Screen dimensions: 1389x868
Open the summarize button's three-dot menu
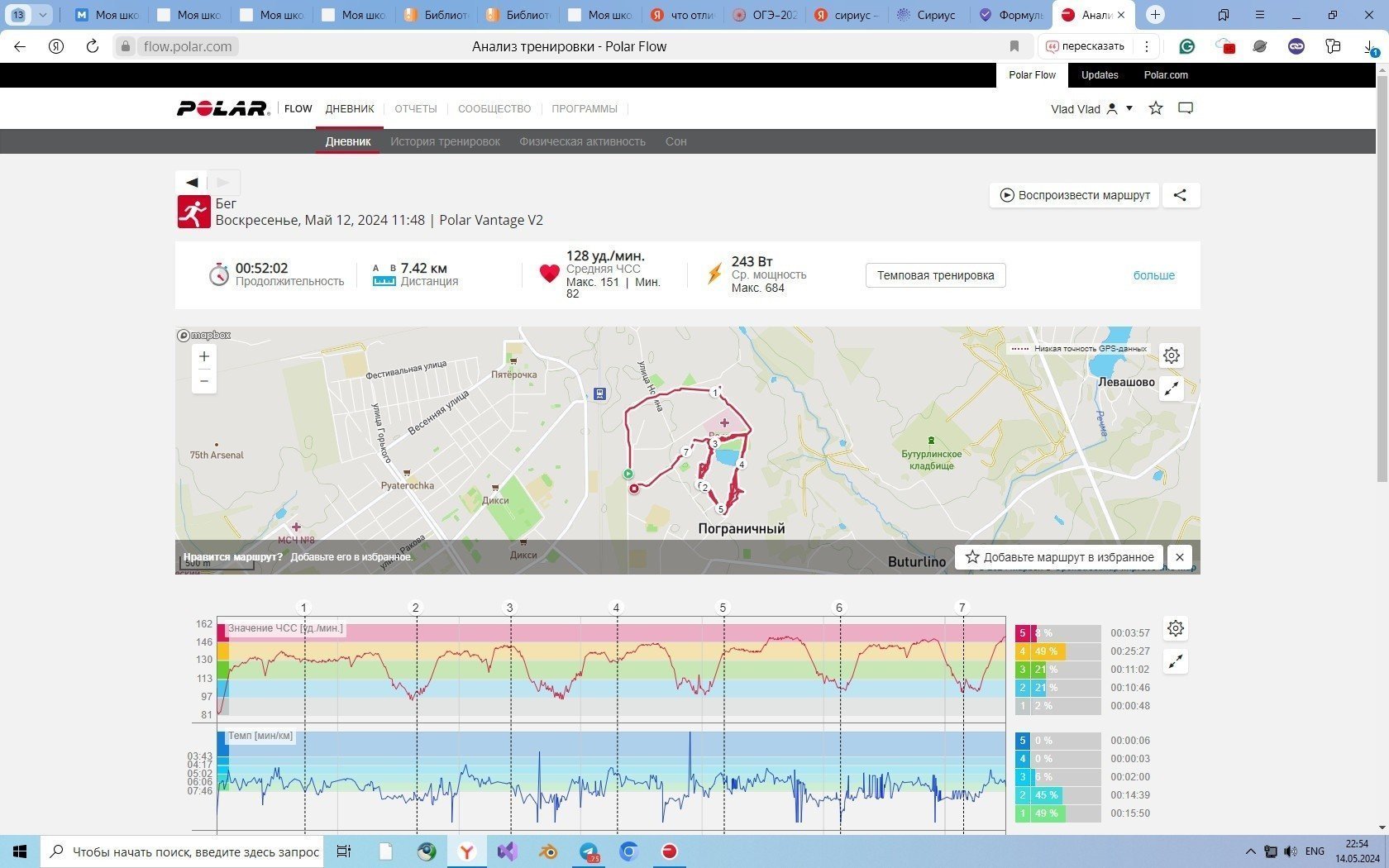click(1147, 46)
